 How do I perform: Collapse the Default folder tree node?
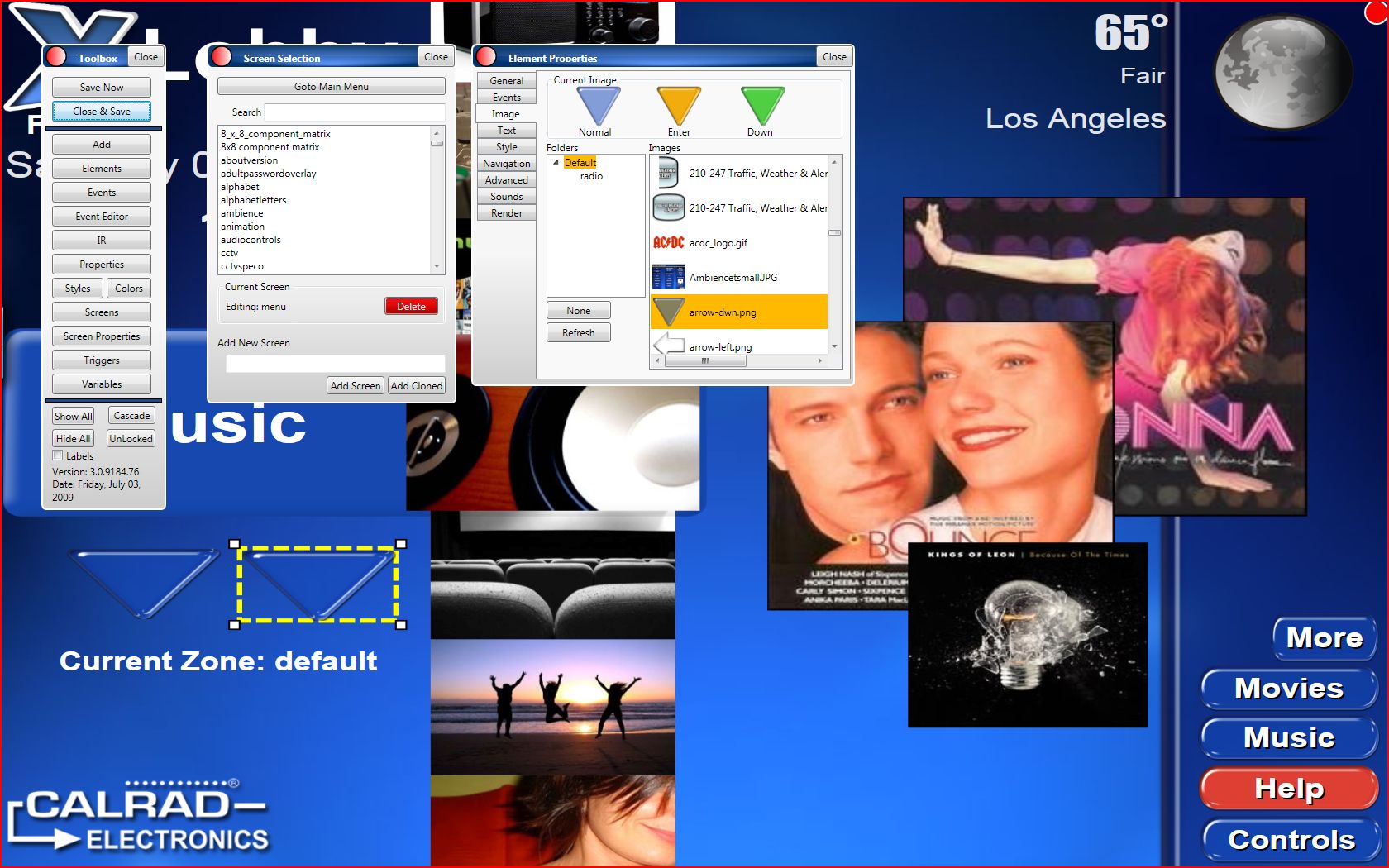coord(556,162)
